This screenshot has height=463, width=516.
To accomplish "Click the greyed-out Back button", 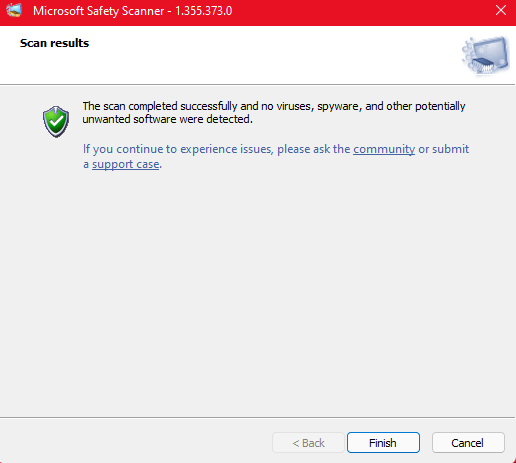I will click(308, 443).
